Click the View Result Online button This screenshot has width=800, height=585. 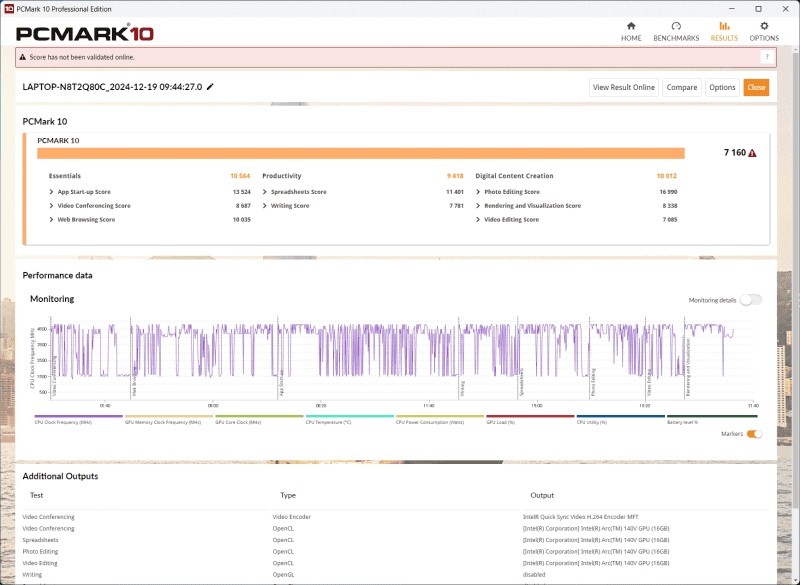coord(622,87)
